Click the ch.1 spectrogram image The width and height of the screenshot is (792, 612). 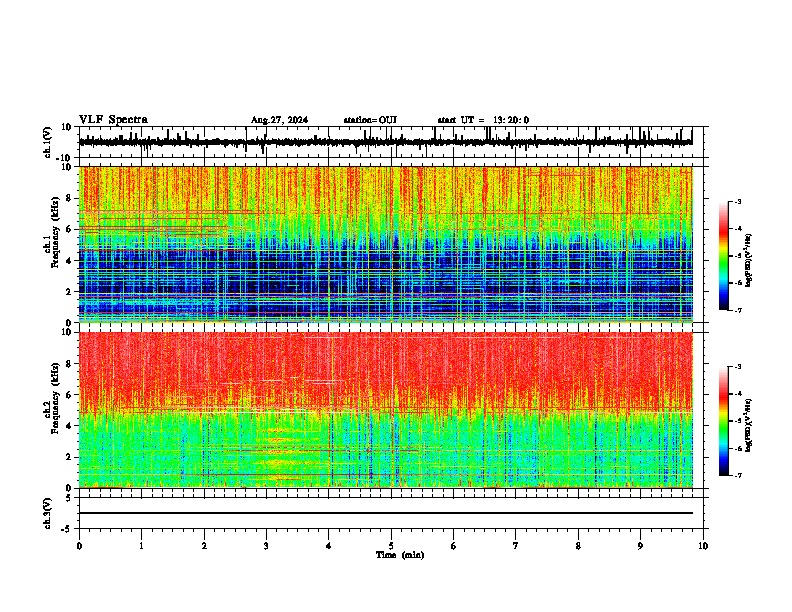point(386,244)
